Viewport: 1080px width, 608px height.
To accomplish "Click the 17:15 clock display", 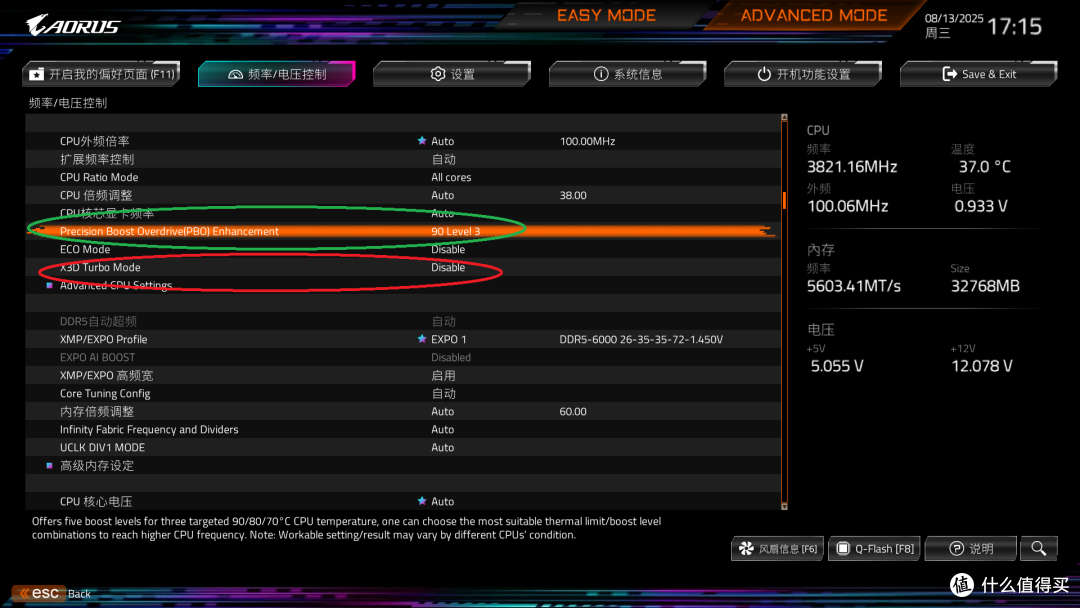I will pyautogui.click(x=1014, y=26).
